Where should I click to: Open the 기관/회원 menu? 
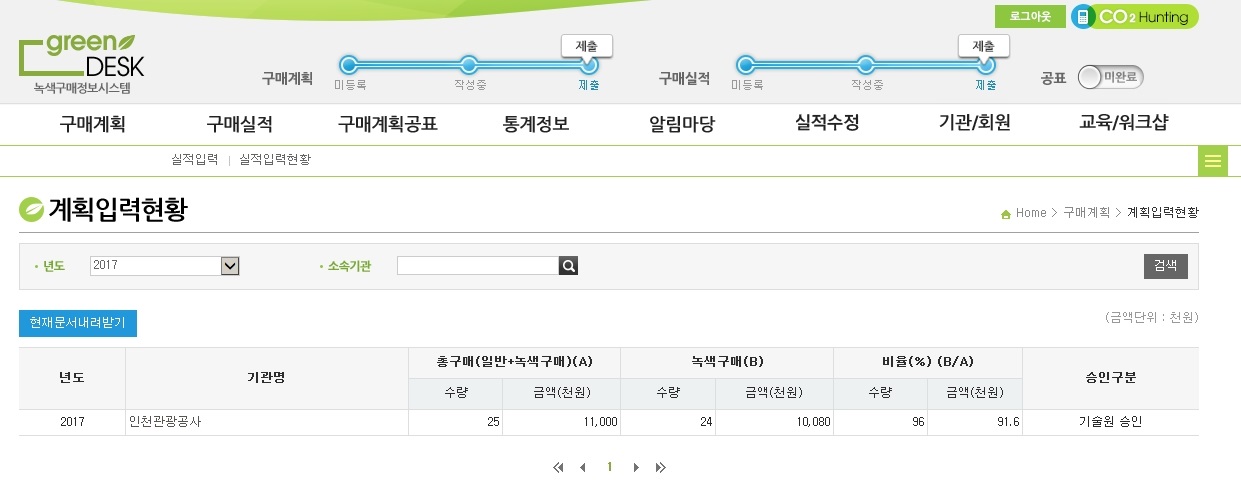tap(974, 124)
